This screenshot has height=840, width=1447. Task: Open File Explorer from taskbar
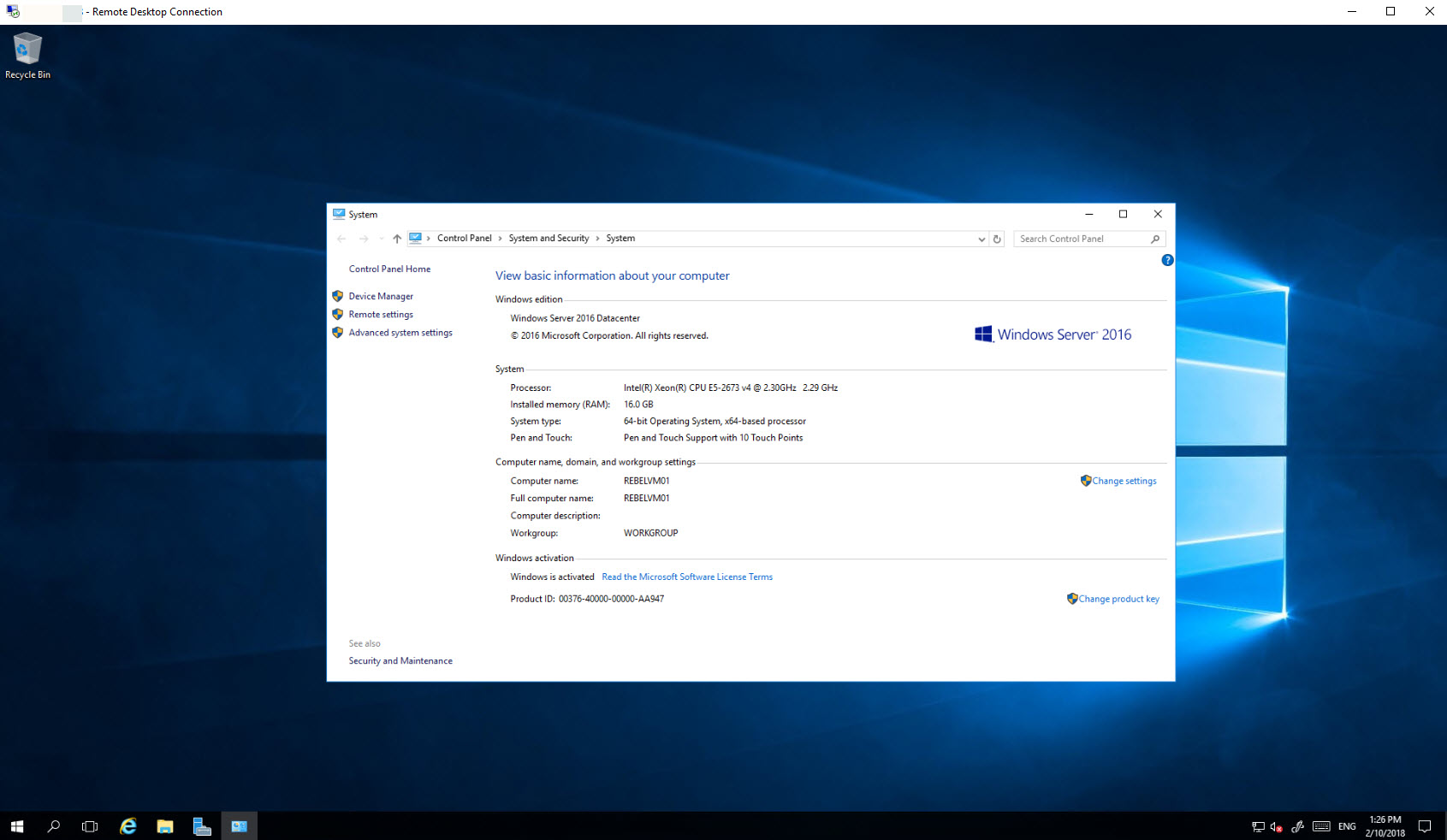(165, 826)
